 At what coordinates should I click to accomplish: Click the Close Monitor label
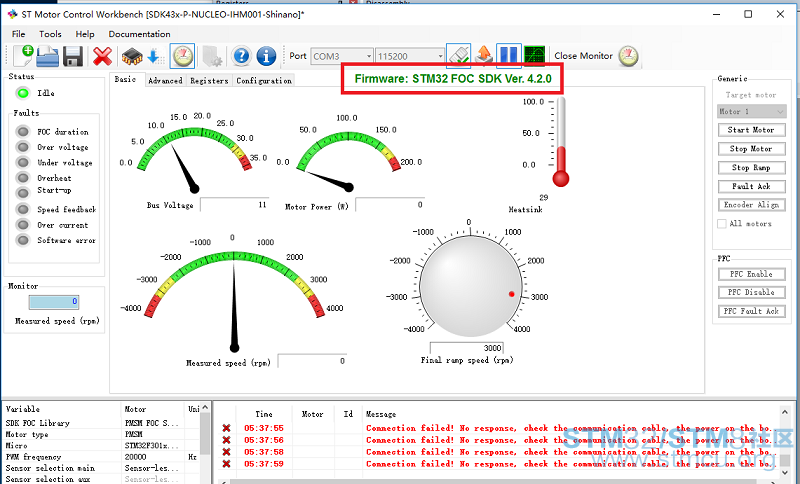click(583, 56)
